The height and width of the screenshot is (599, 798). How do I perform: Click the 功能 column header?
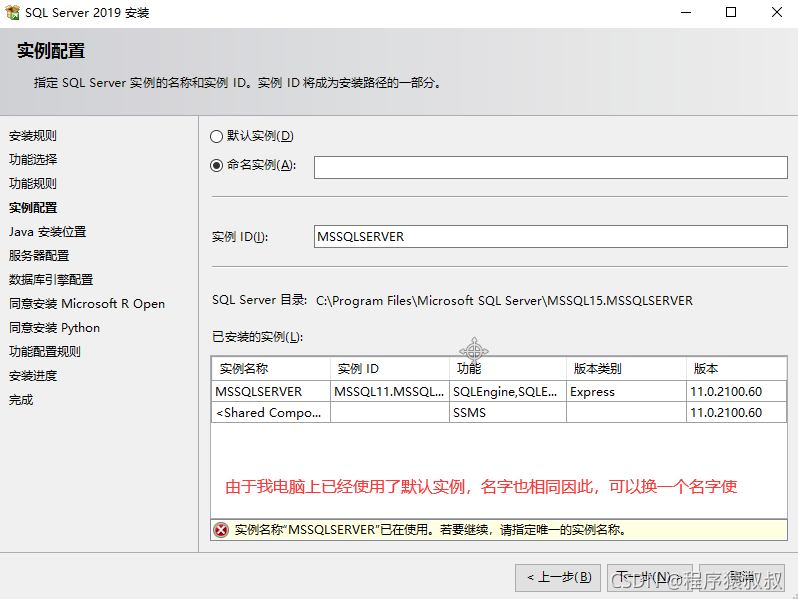[x=508, y=368]
